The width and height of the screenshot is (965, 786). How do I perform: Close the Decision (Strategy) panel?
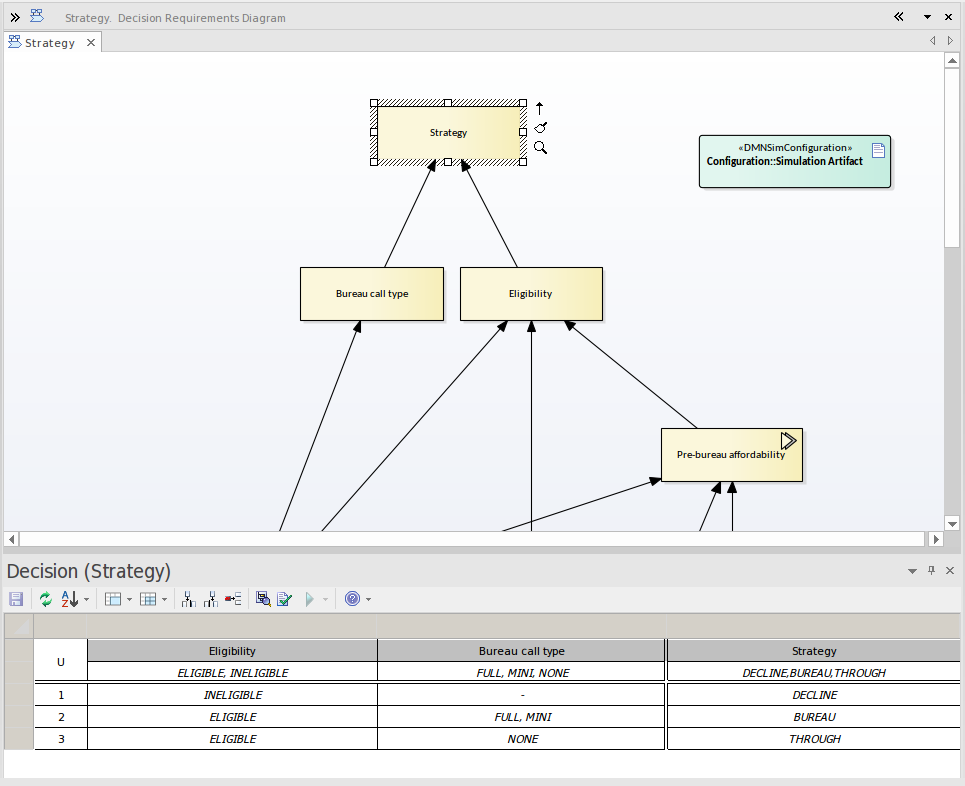coord(950,571)
